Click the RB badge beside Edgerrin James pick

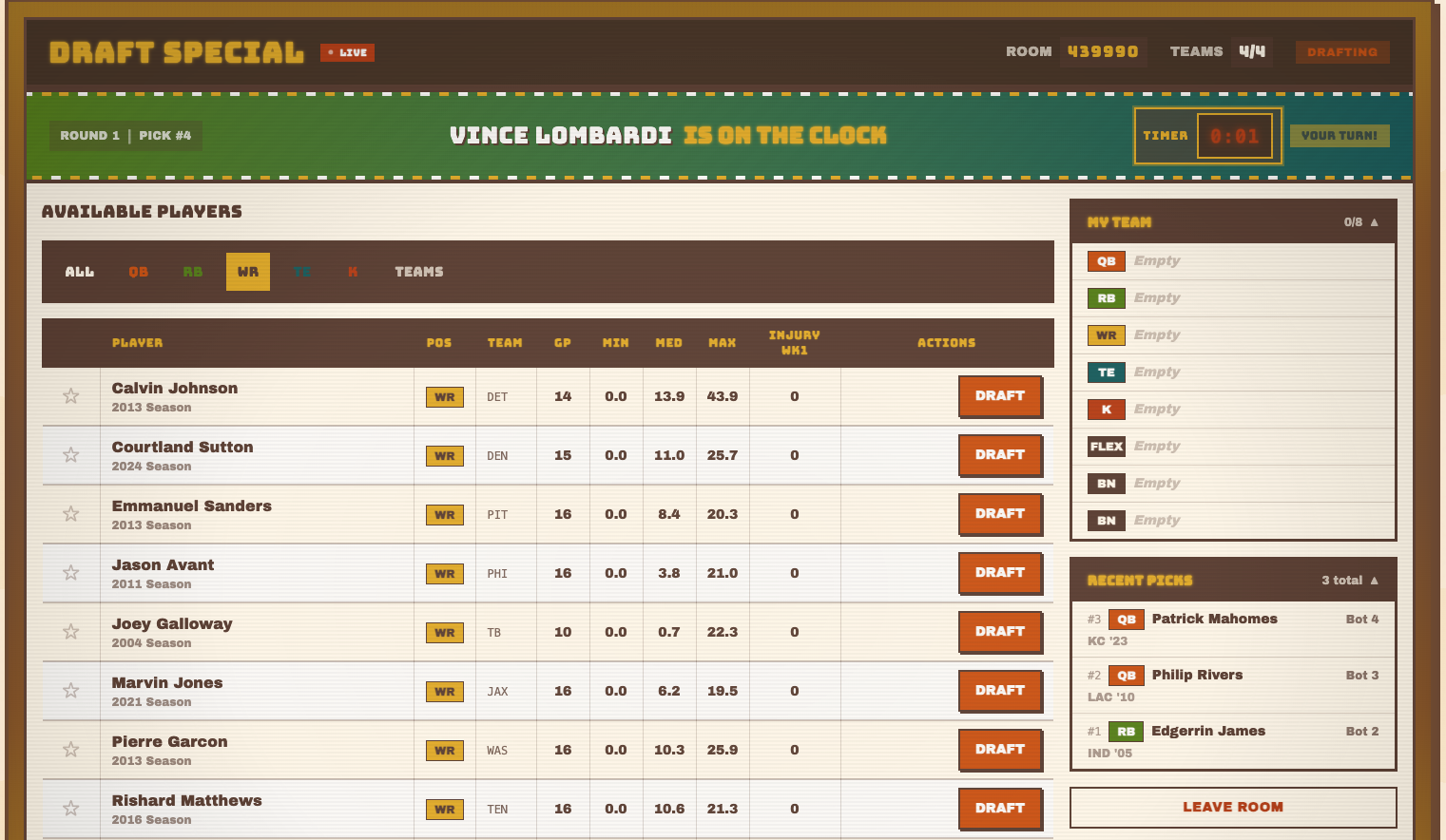point(1127,731)
